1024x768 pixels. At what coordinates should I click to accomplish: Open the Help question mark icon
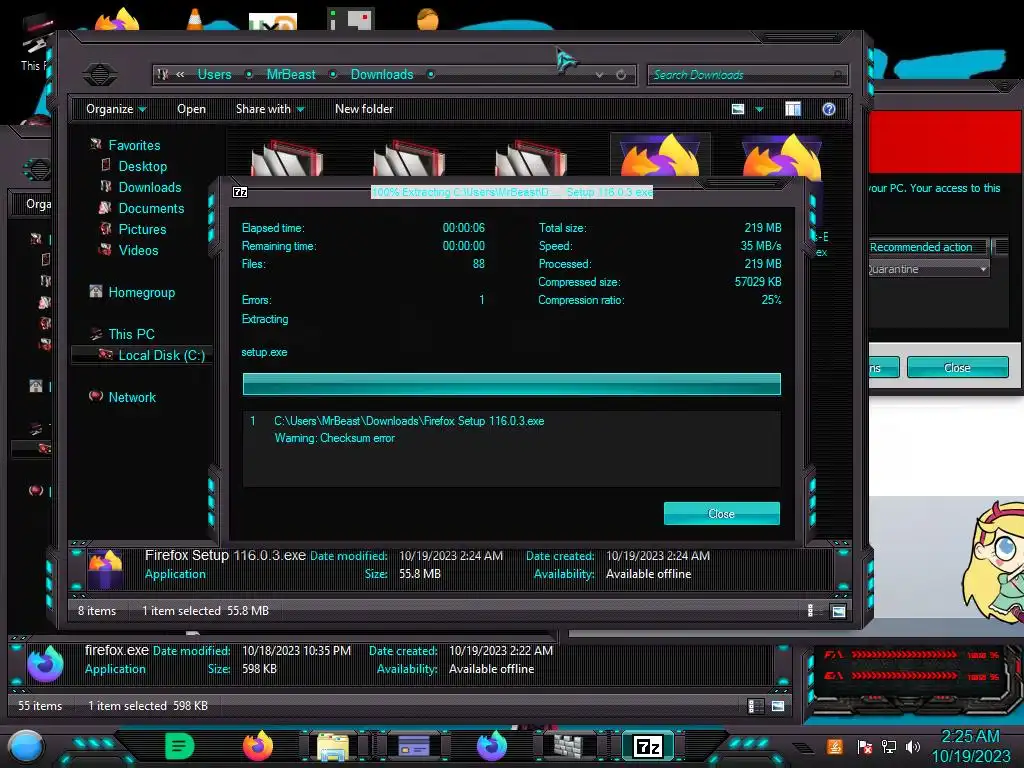point(829,109)
